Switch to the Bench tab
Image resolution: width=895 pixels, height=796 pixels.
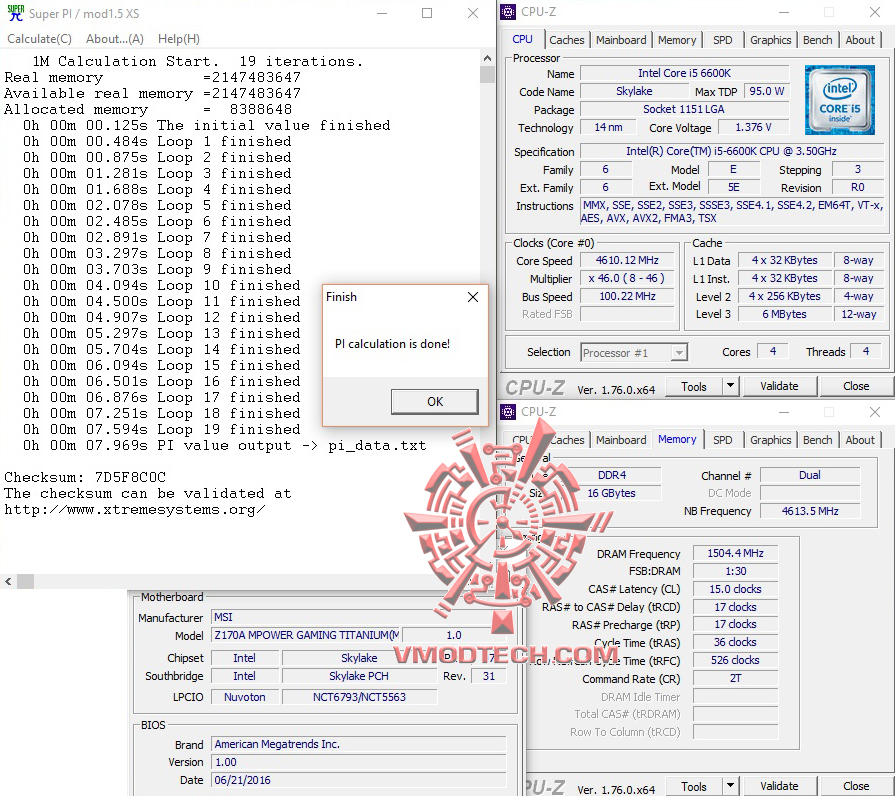(817, 39)
